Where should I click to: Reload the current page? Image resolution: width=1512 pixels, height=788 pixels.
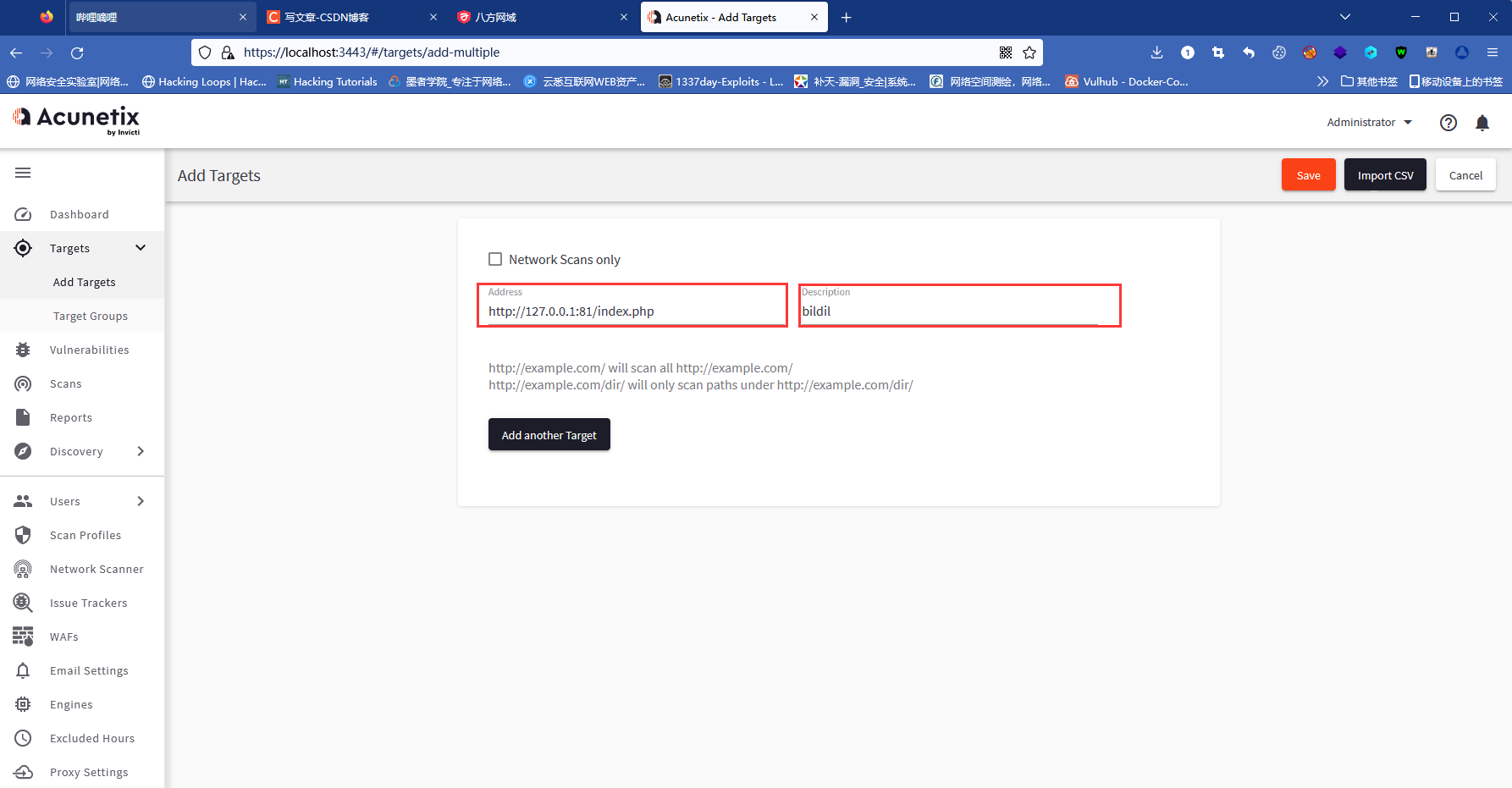point(77,52)
